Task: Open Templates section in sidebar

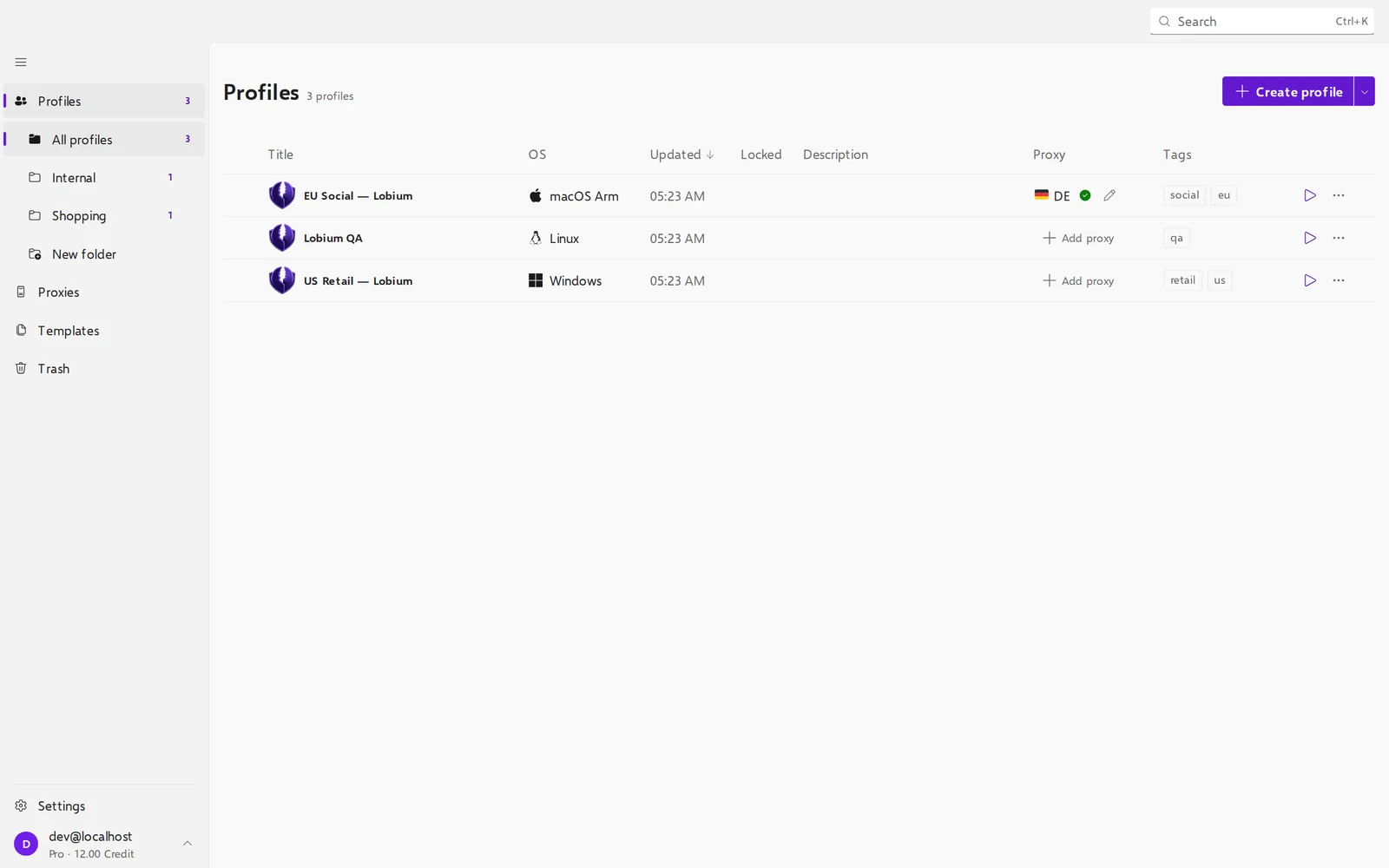Action: click(104, 331)
